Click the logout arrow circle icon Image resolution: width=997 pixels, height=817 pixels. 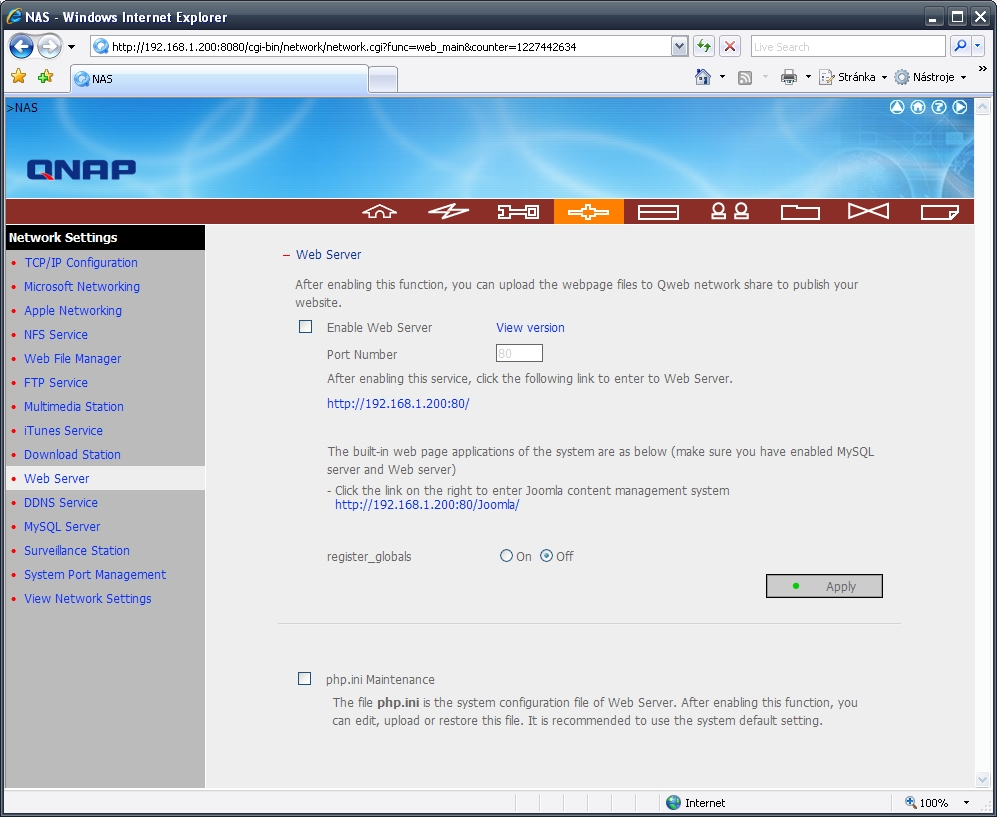click(x=959, y=107)
